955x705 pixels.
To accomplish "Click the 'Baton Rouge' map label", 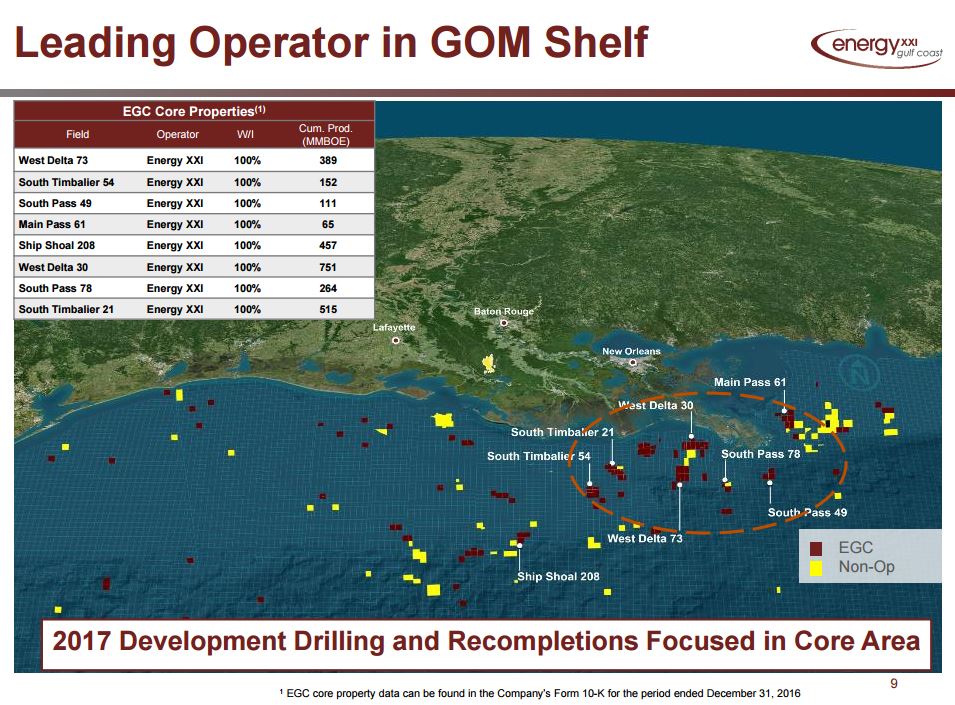I will [504, 311].
